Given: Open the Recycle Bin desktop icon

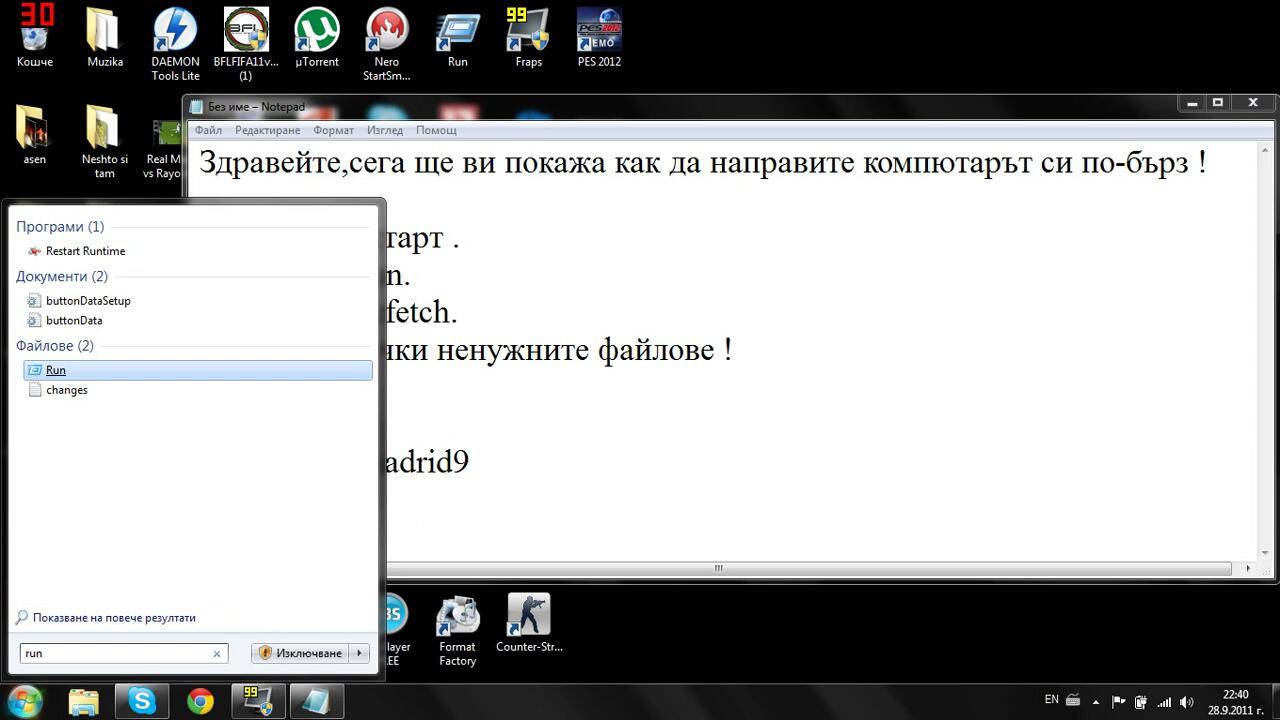Looking at the screenshot, I should (35, 35).
